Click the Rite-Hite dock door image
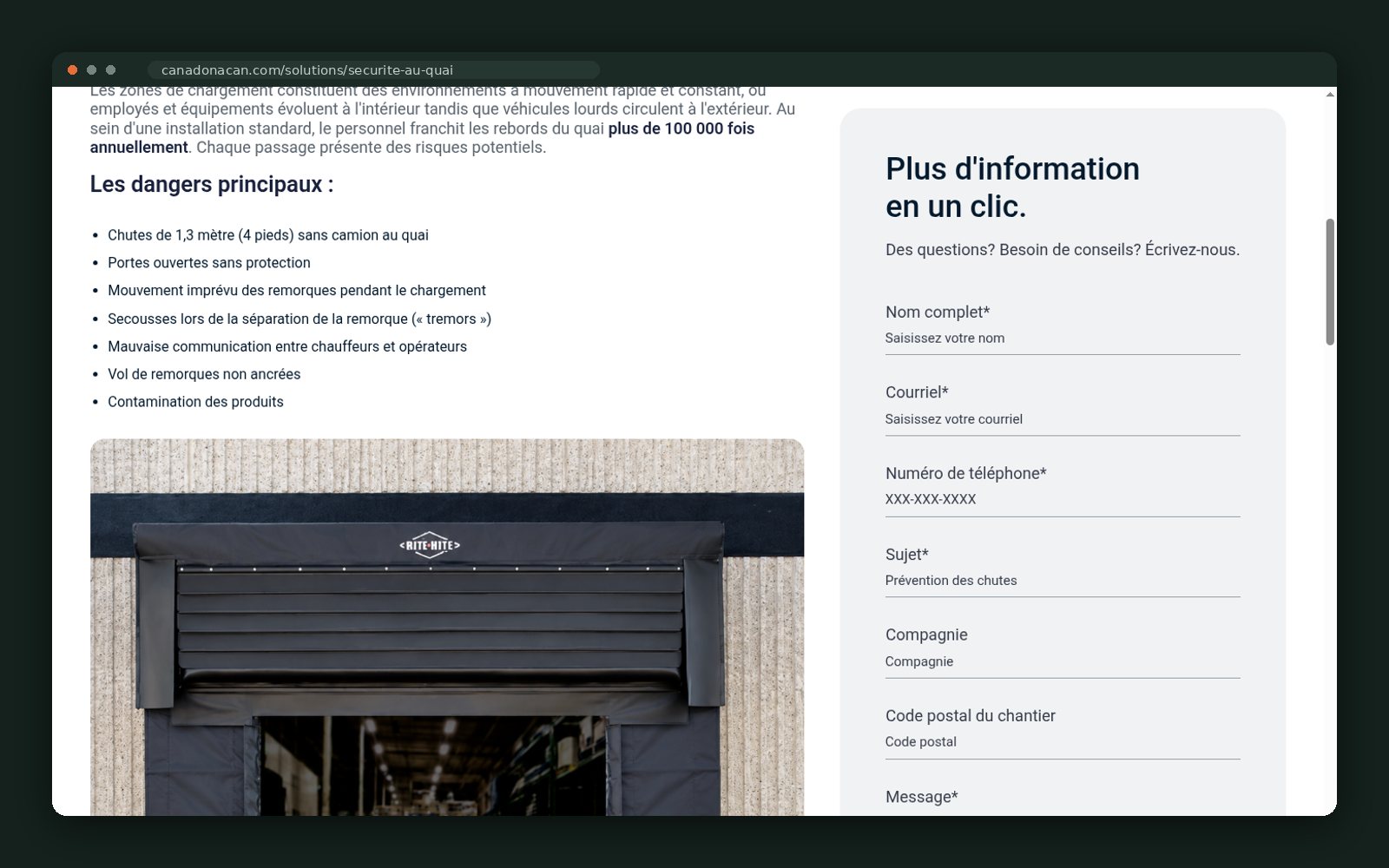This screenshot has height=868, width=1389. [x=447, y=627]
